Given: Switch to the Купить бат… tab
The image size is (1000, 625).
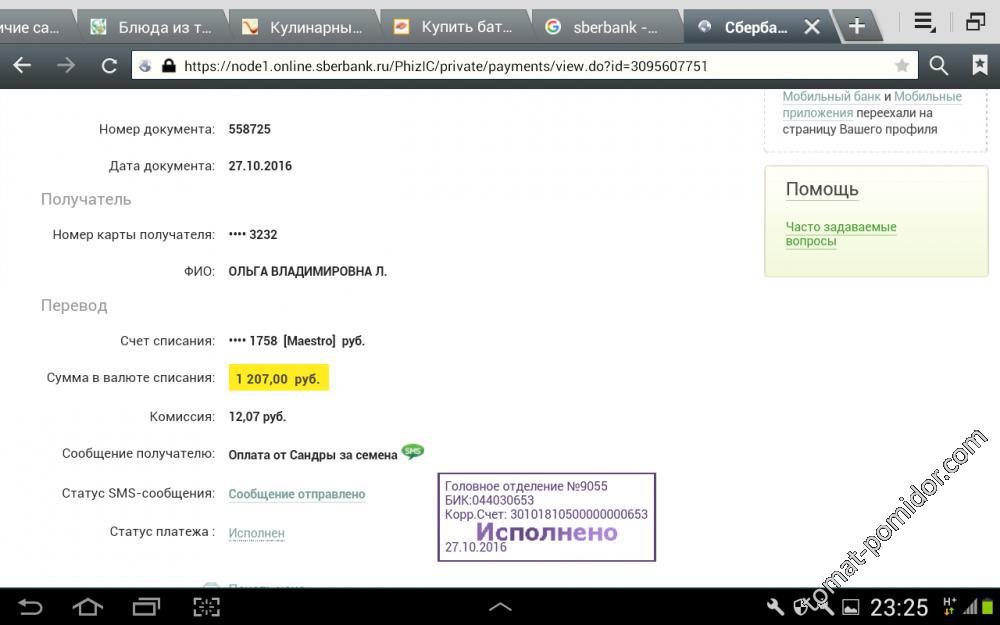Looking at the screenshot, I should 454,27.
